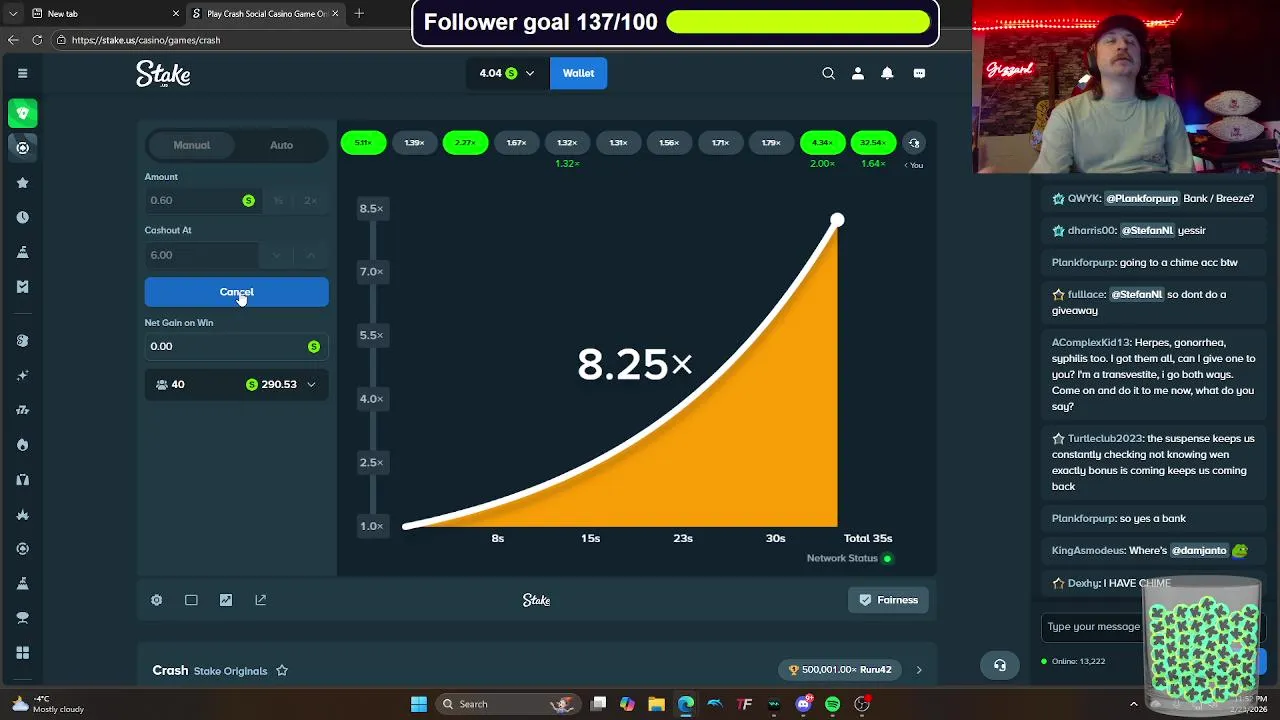Go to next high-win card arrow

(918, 670)
